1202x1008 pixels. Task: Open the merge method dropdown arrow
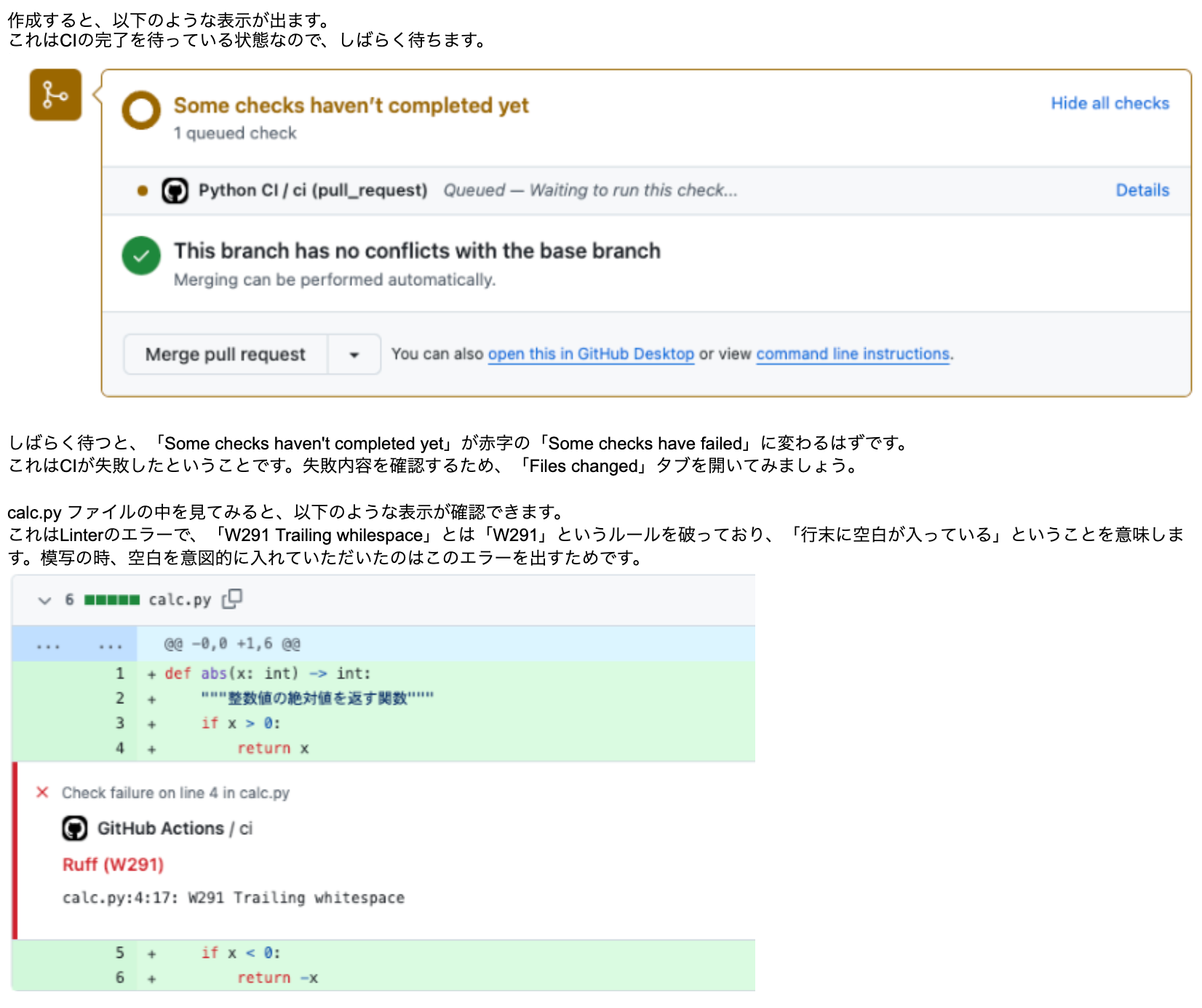354,355
